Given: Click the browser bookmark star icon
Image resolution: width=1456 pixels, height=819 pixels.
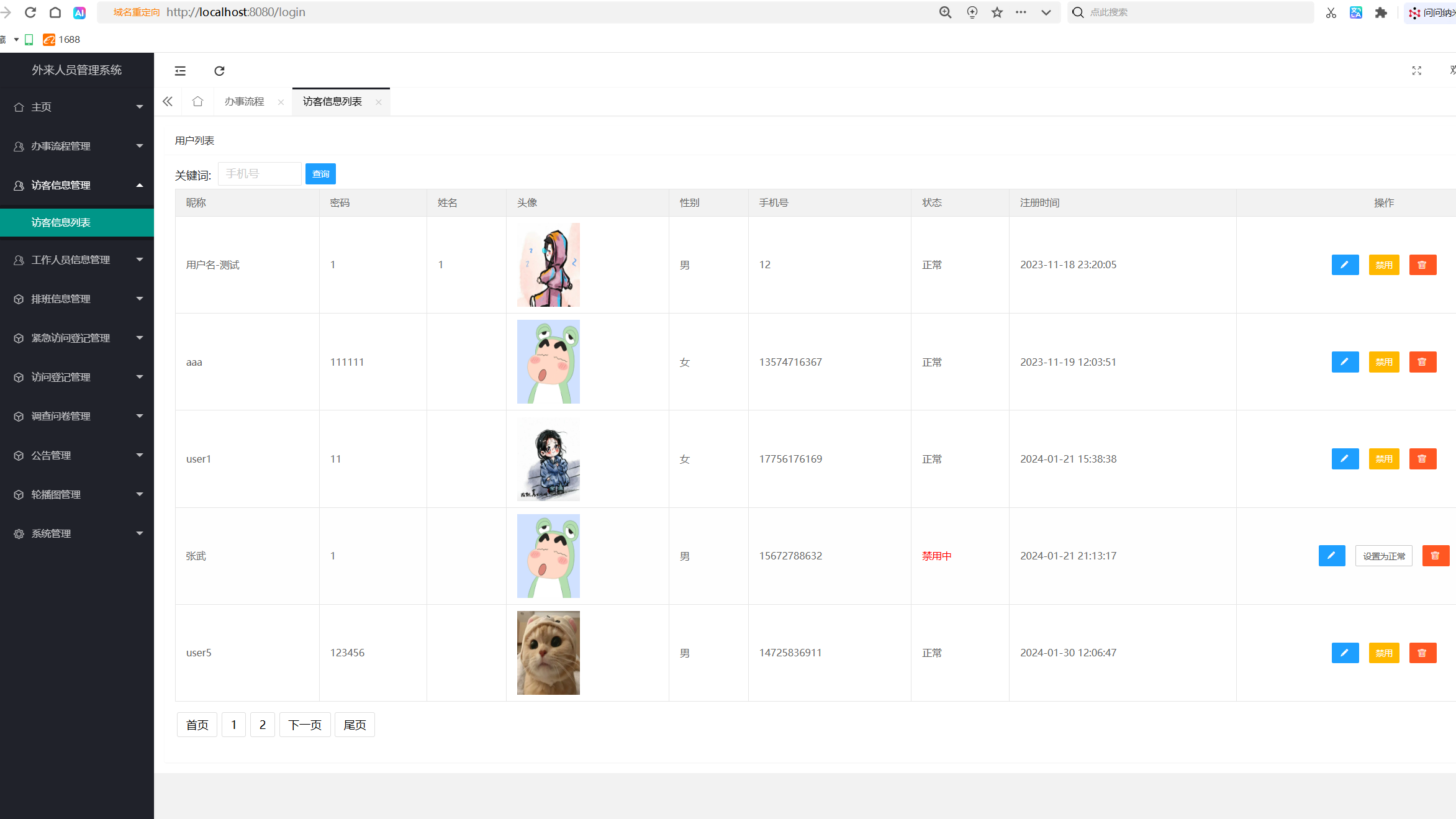Looking at the screenshot, I should pos(997,12).
